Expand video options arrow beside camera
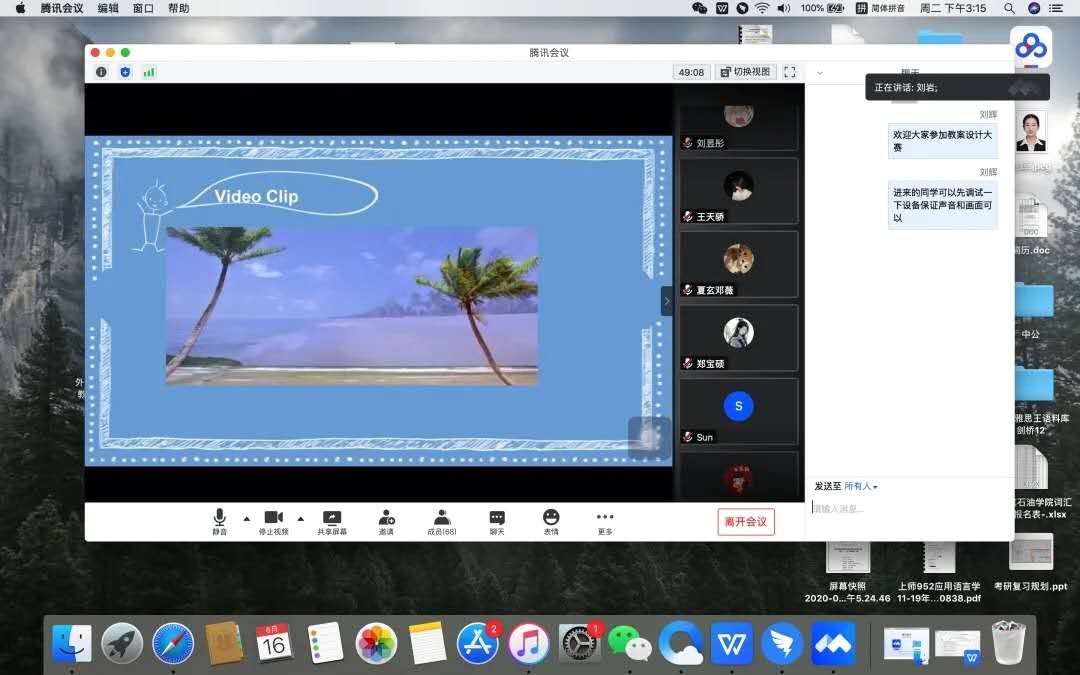The width and height of the screenshot is (1080, 675). coord(300,518)
